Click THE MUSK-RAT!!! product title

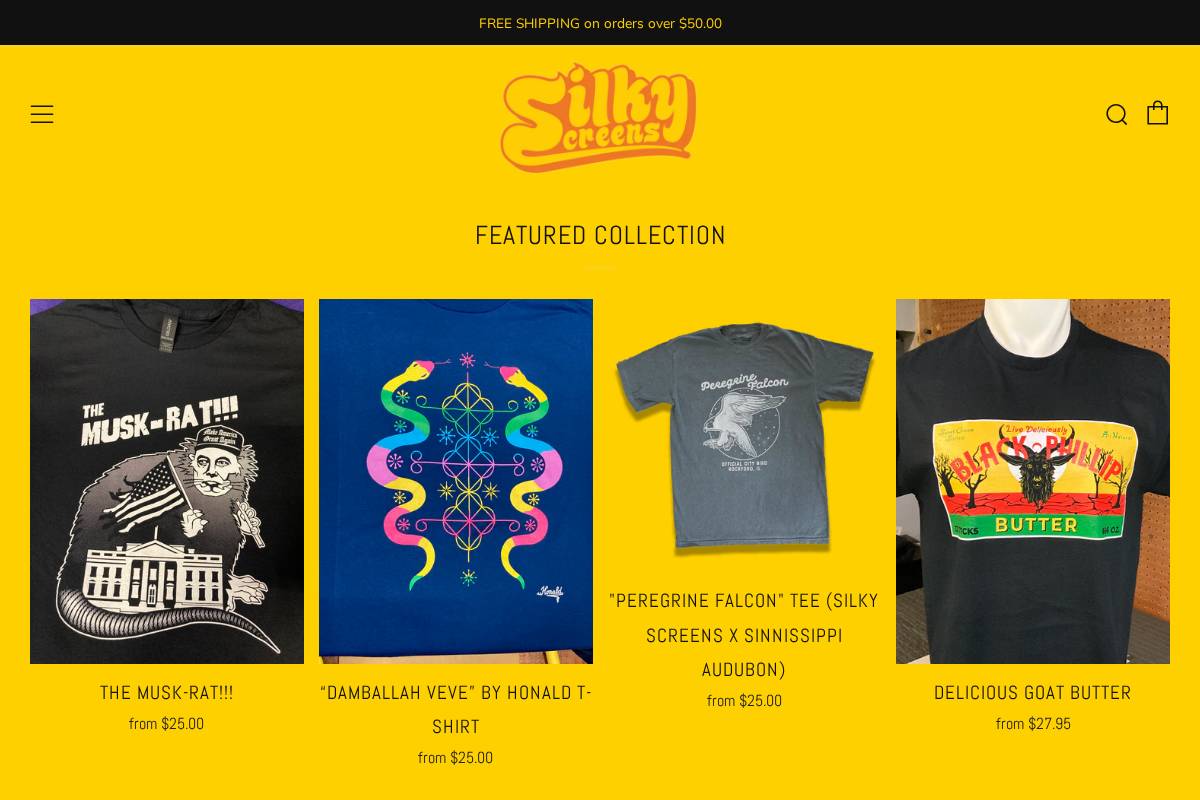pyautogui.click(x=167, y=692)
